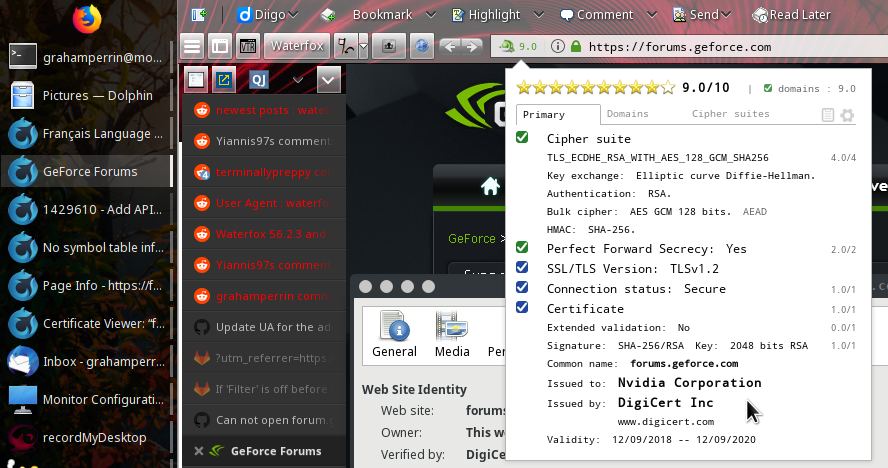Click the SSleuth 9.0 rating badge
The width and height of the screenshot is (888, 468).
(518, 46)
